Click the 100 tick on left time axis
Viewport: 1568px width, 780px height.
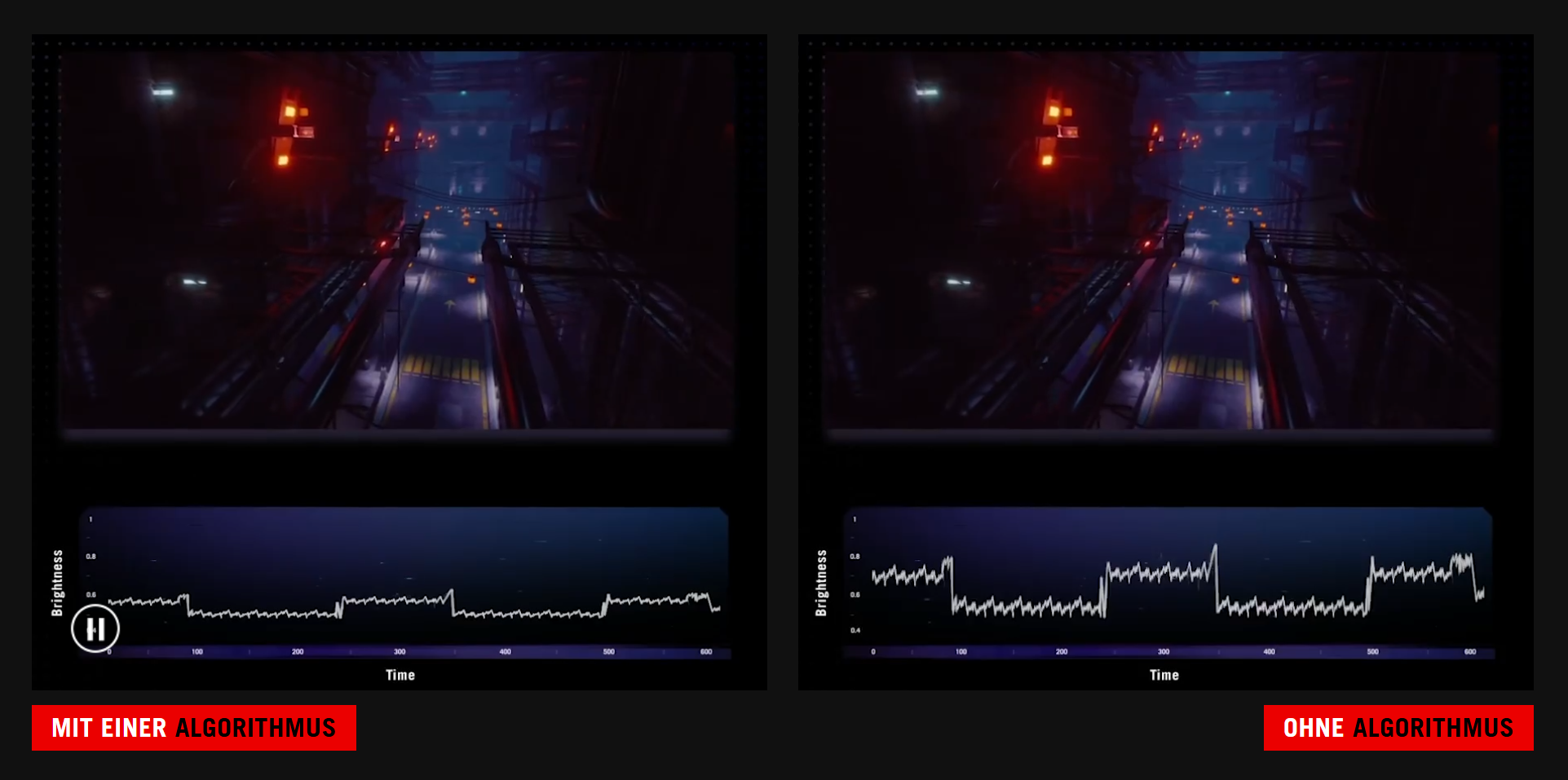pyautogui.click(x=197, y=652)
